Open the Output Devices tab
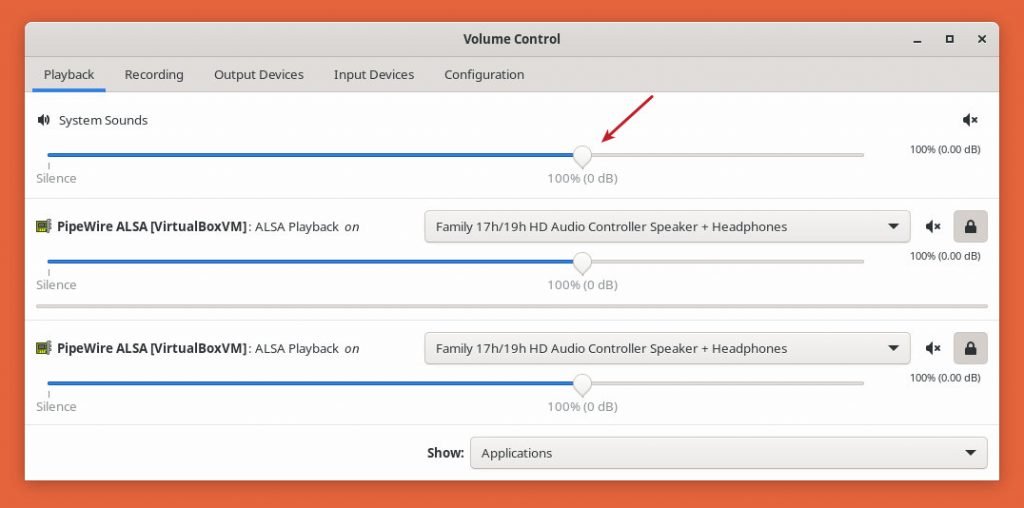Image resolution: width=1024 pixels, height=508 pixels. pyautogui.click(x=259, y=74)
